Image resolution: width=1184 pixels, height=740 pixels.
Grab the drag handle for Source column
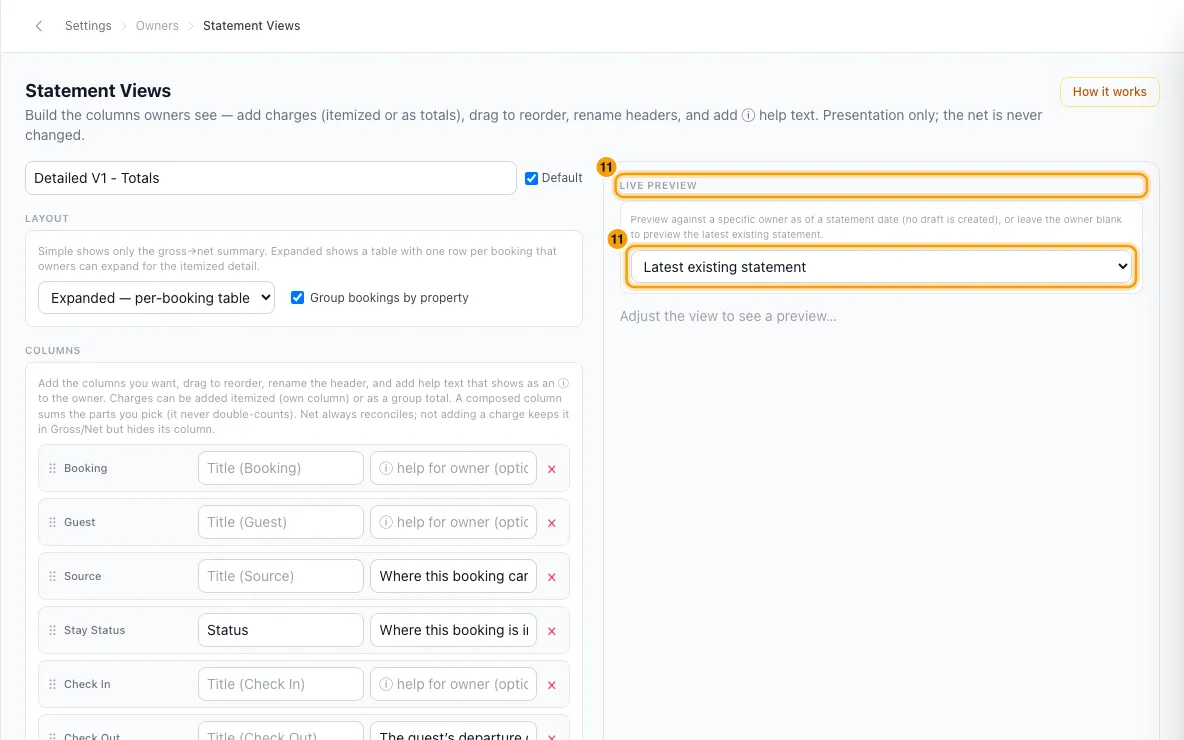point(52,576)
